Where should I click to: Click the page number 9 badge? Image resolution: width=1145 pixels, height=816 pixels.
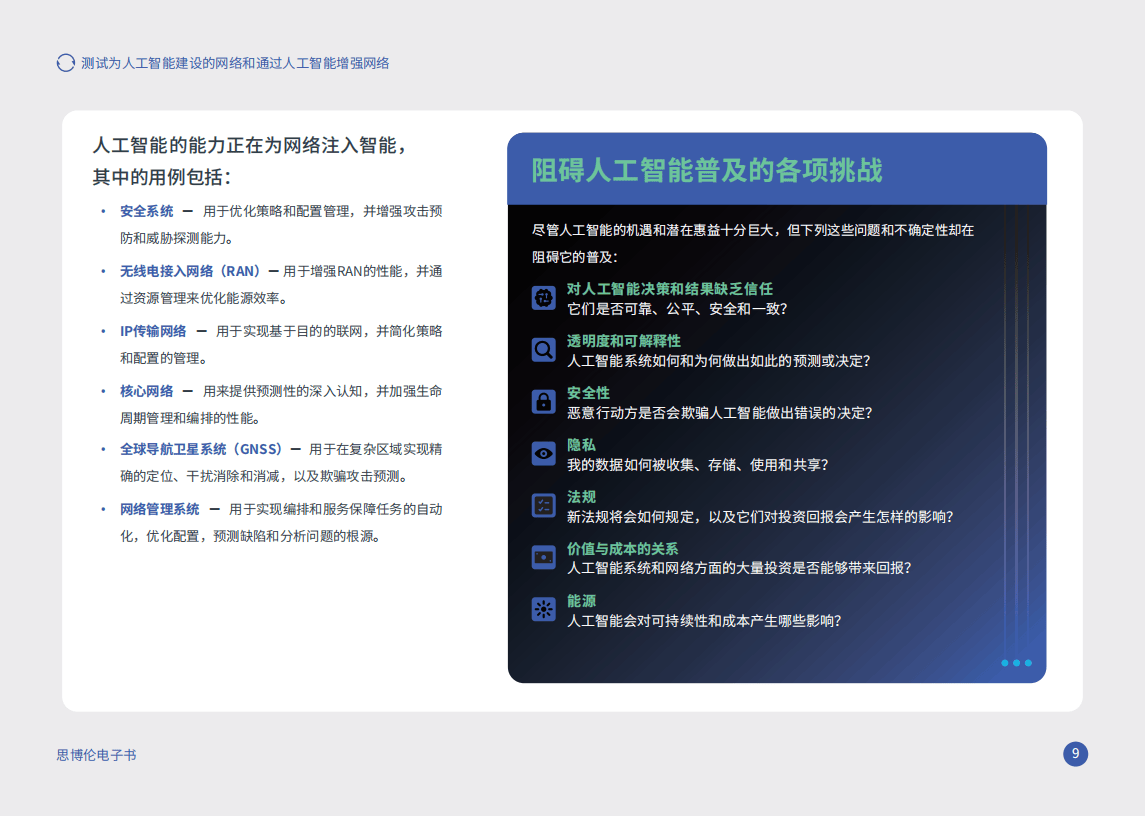(x=1075, y=754)
